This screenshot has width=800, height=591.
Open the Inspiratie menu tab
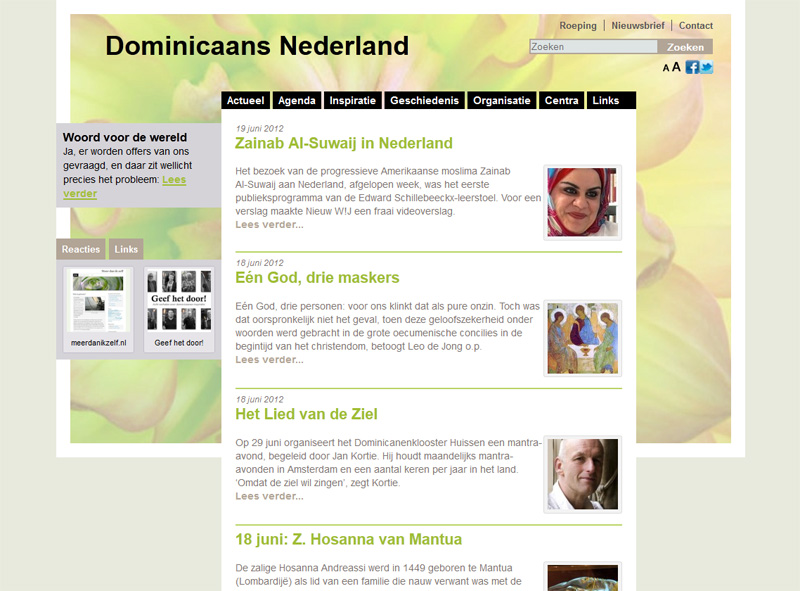tap(353, 101)
